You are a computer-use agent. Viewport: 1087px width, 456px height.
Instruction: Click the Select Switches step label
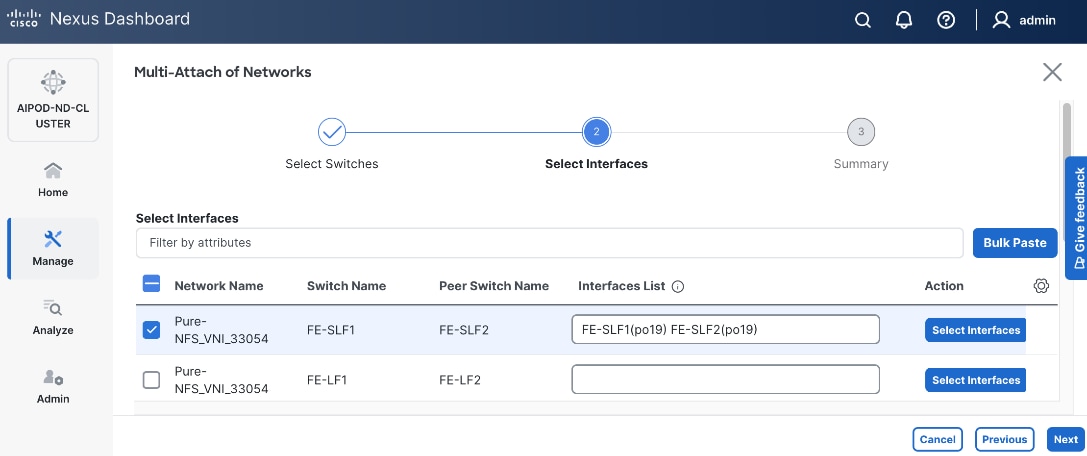331,164
